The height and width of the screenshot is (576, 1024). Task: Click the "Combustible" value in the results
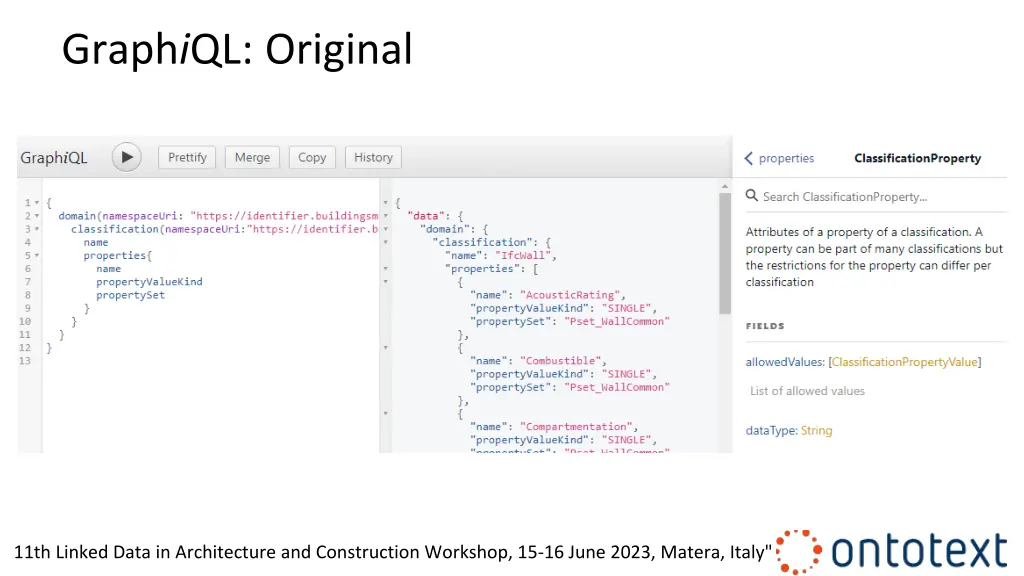click(x=561, y=360)
